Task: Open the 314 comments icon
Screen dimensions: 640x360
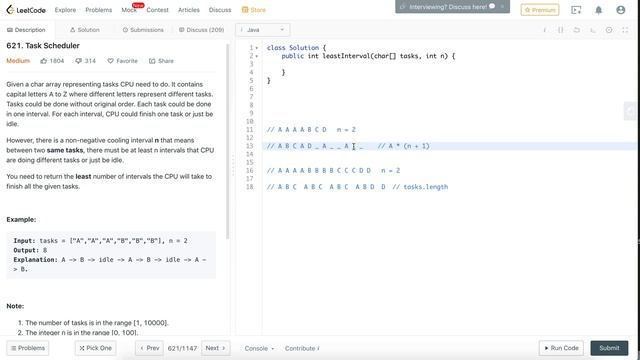Action: pyautogui.click(x=85, y=61)
